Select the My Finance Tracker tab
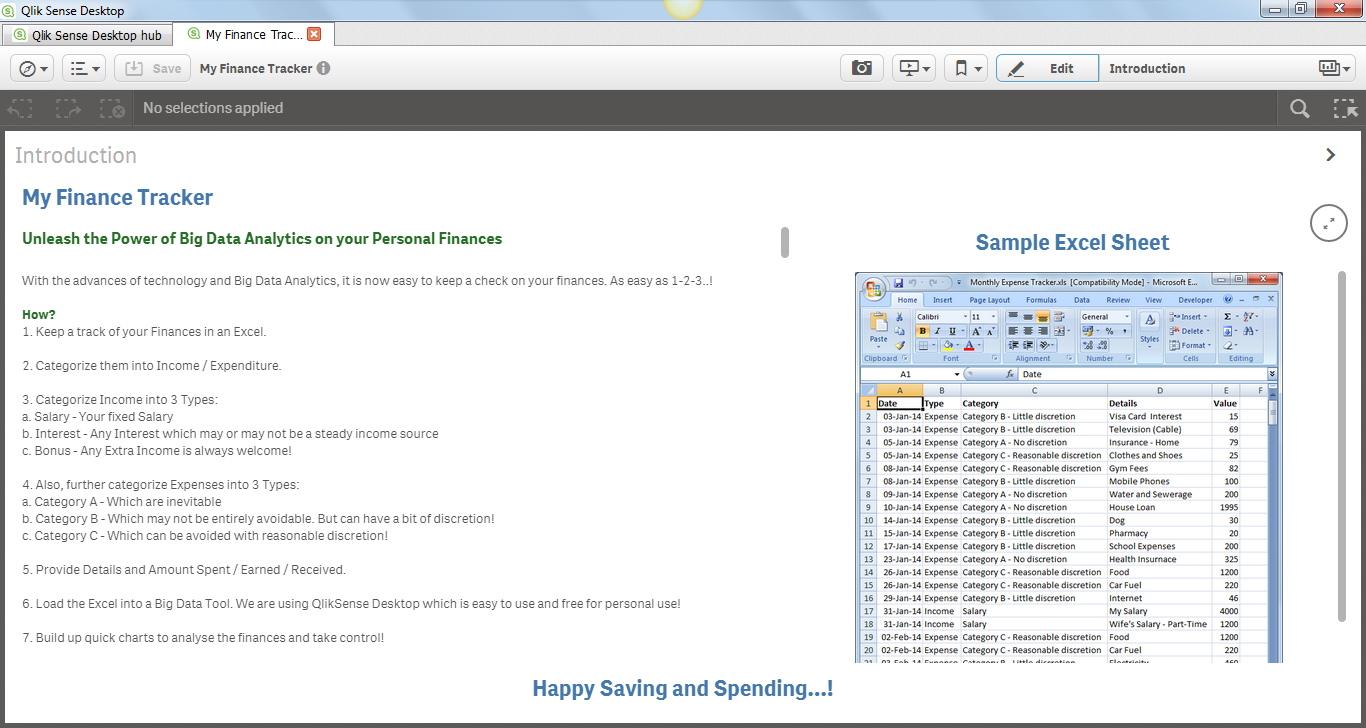 pyautogui.click(x=253, y=34)
